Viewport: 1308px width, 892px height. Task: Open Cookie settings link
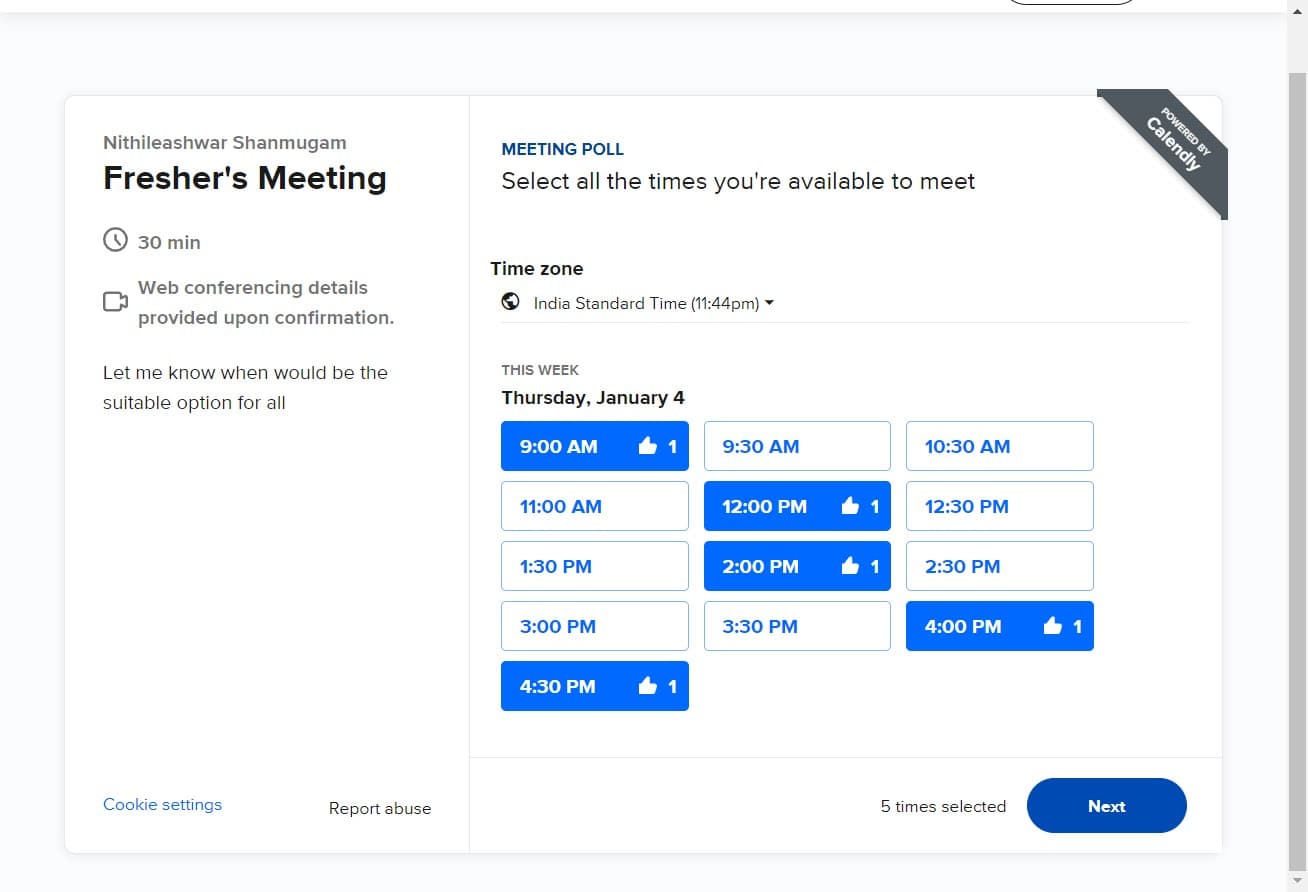tap(162, 804)
